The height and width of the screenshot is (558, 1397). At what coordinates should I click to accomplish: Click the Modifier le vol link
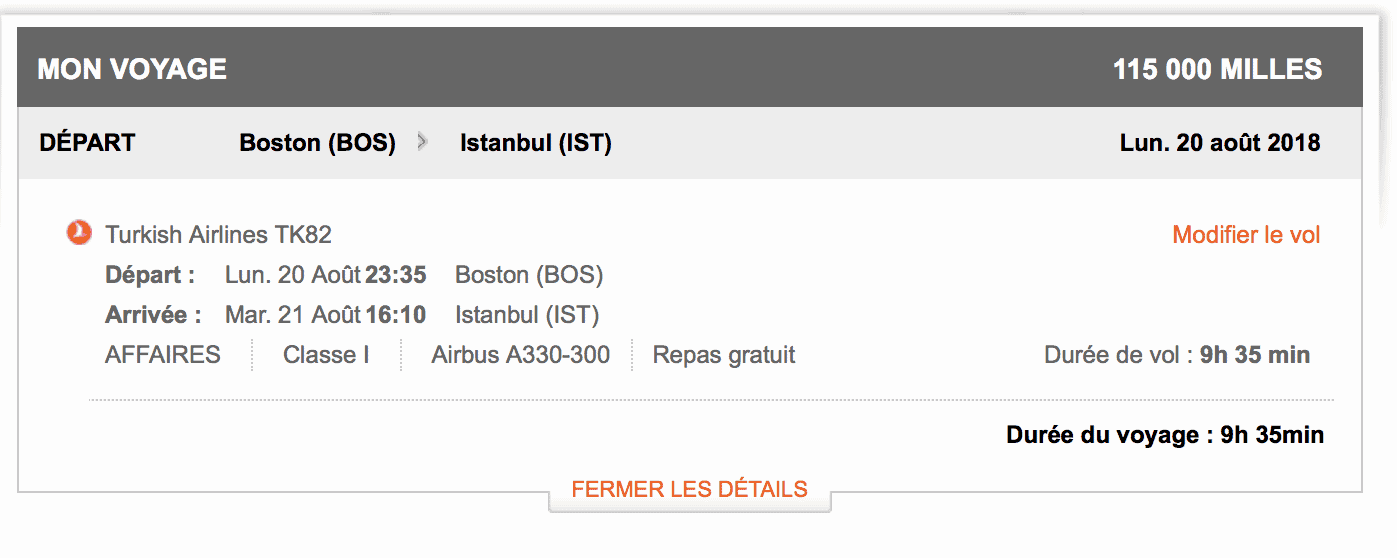click(1246, 235)
